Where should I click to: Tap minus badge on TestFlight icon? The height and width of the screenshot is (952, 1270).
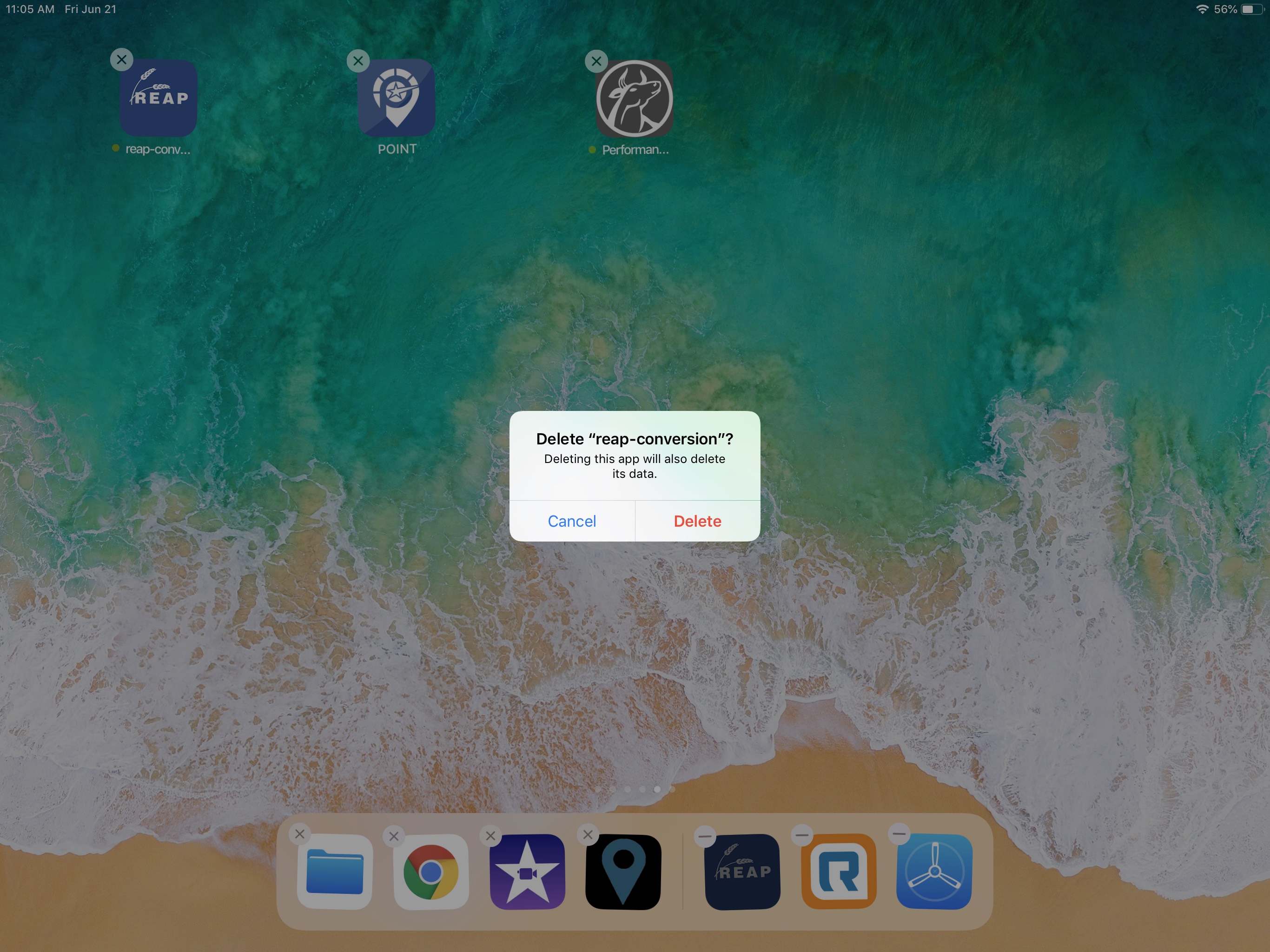click(x=899, y=834)
